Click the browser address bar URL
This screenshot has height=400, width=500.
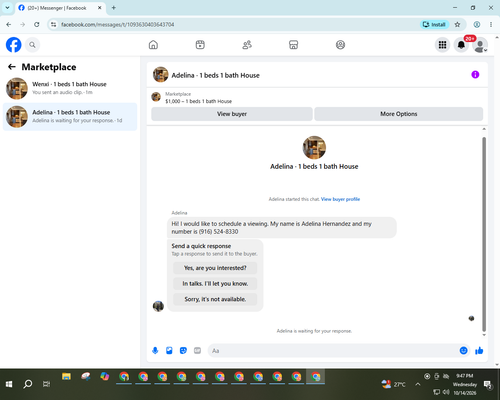[x=117, y=25]
